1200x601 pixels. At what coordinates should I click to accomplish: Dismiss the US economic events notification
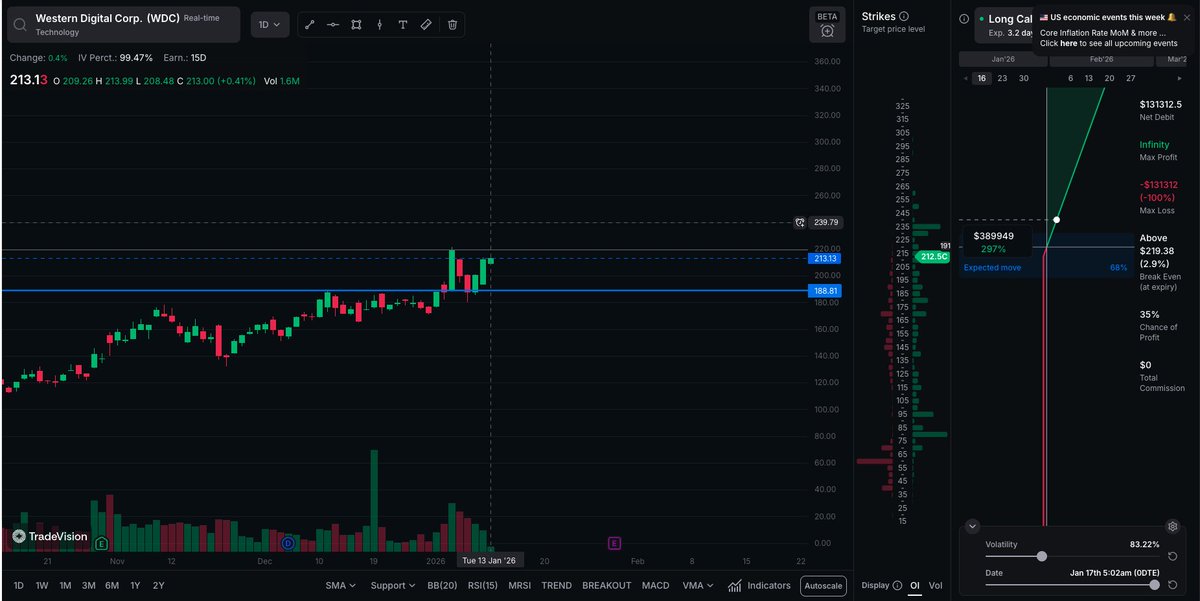1187,17
